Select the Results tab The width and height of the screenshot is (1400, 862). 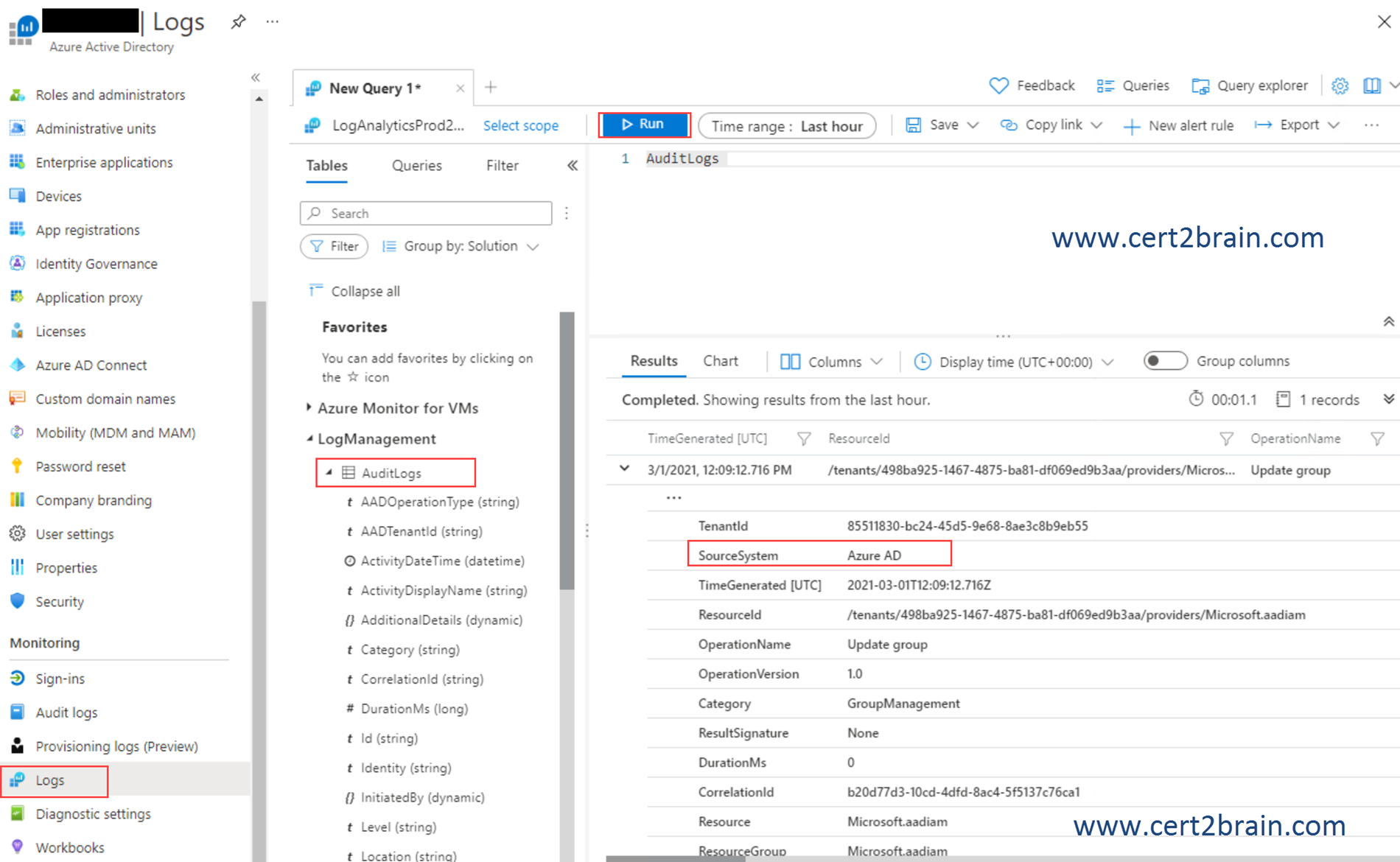654,361
